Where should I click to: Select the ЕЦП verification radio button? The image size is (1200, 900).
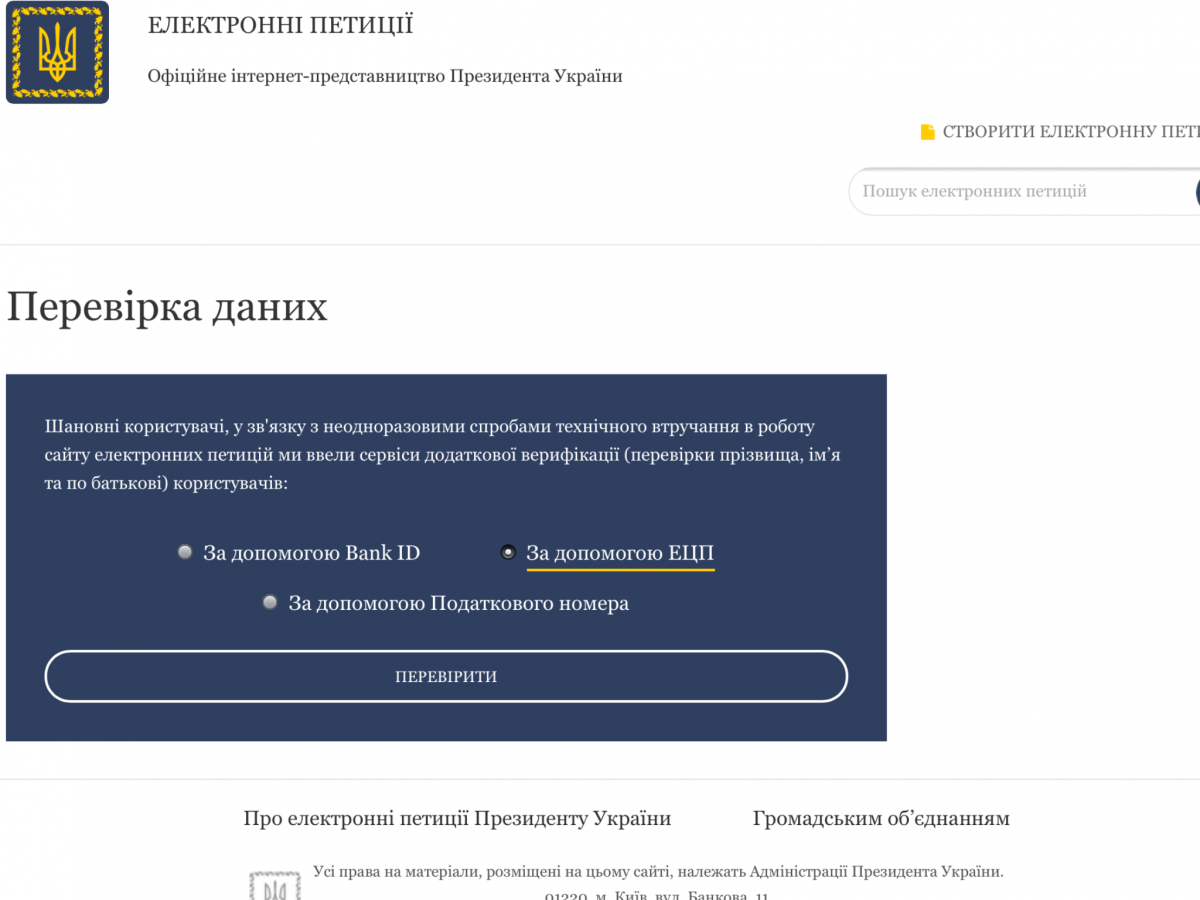tap(508, 552)
